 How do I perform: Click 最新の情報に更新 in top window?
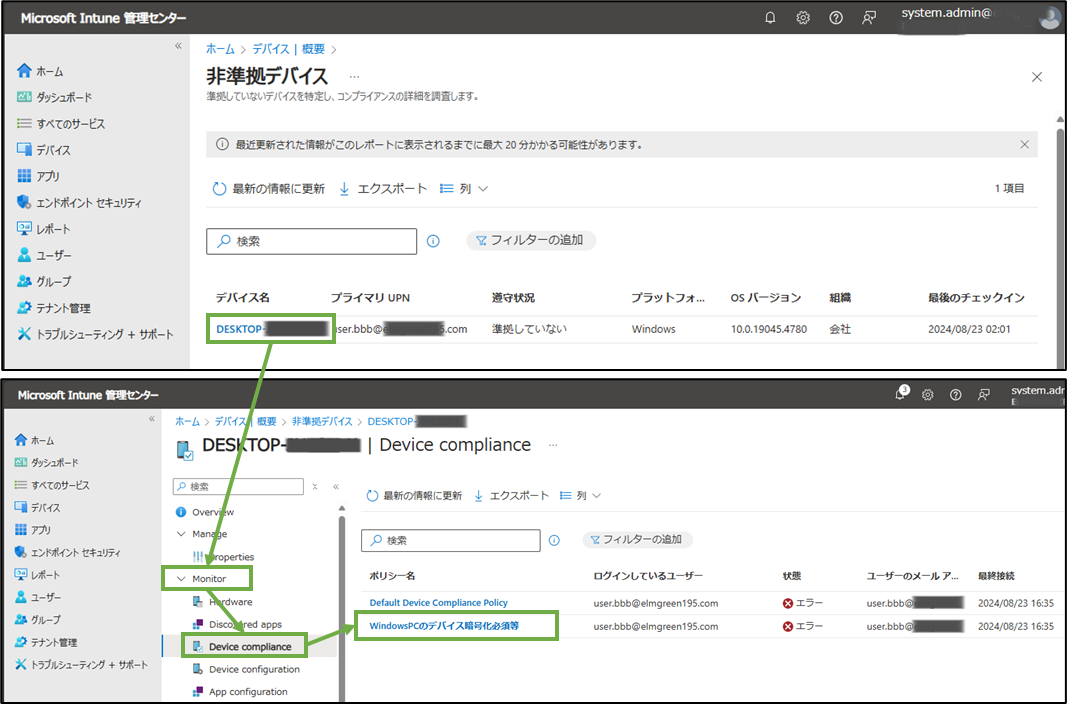[269, 188]
